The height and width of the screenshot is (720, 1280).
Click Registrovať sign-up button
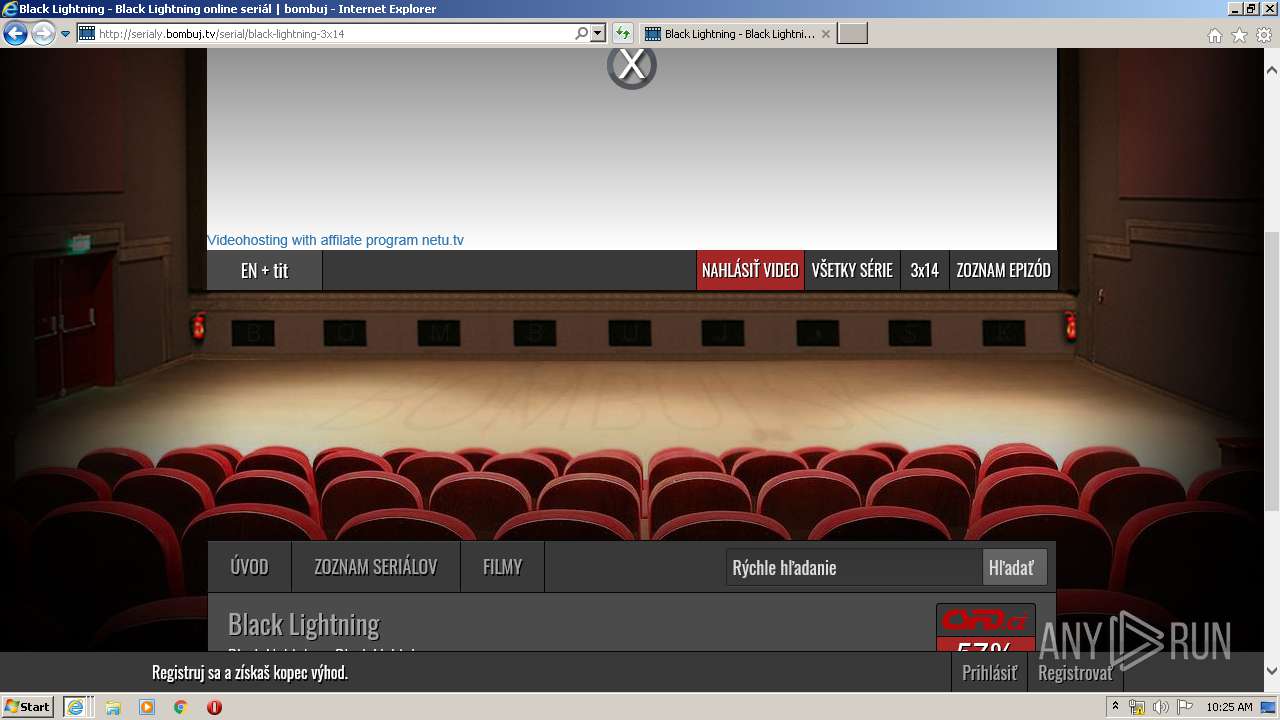pos(1075,673)
